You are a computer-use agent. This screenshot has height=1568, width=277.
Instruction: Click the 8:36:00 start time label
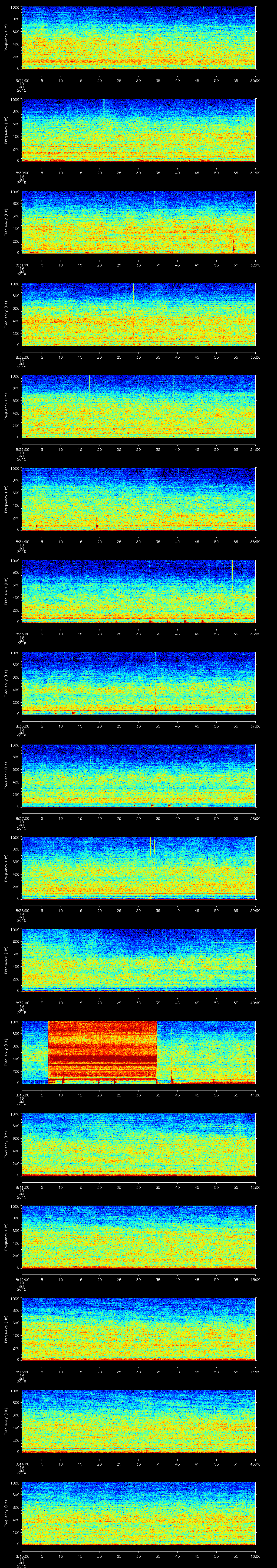(x=22, y=726)
